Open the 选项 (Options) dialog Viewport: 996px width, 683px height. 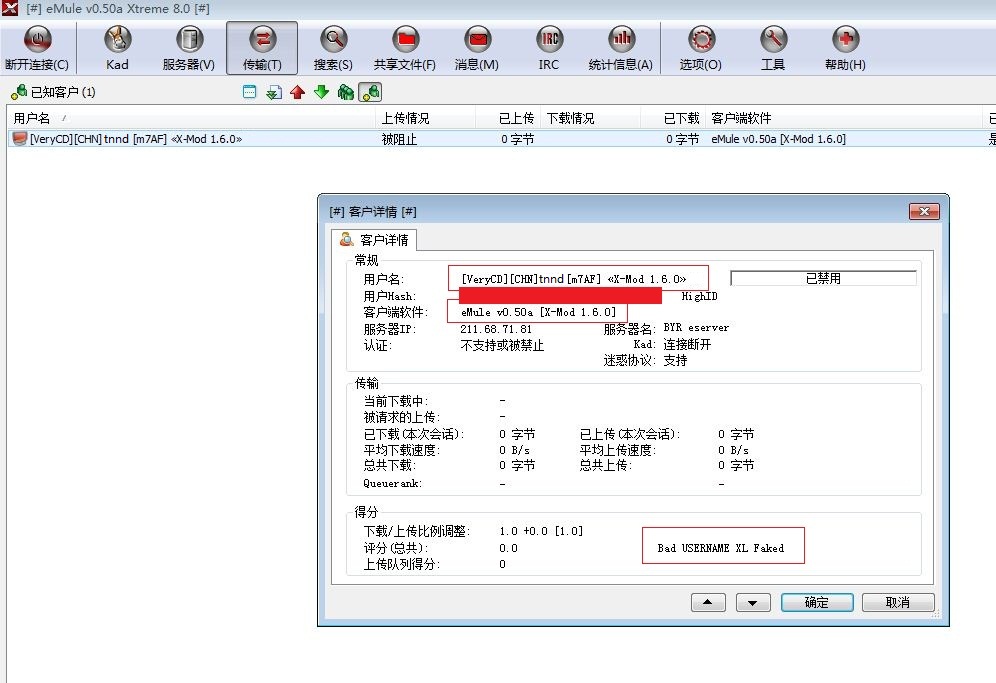pyautogui.click(x=701, y=48)
